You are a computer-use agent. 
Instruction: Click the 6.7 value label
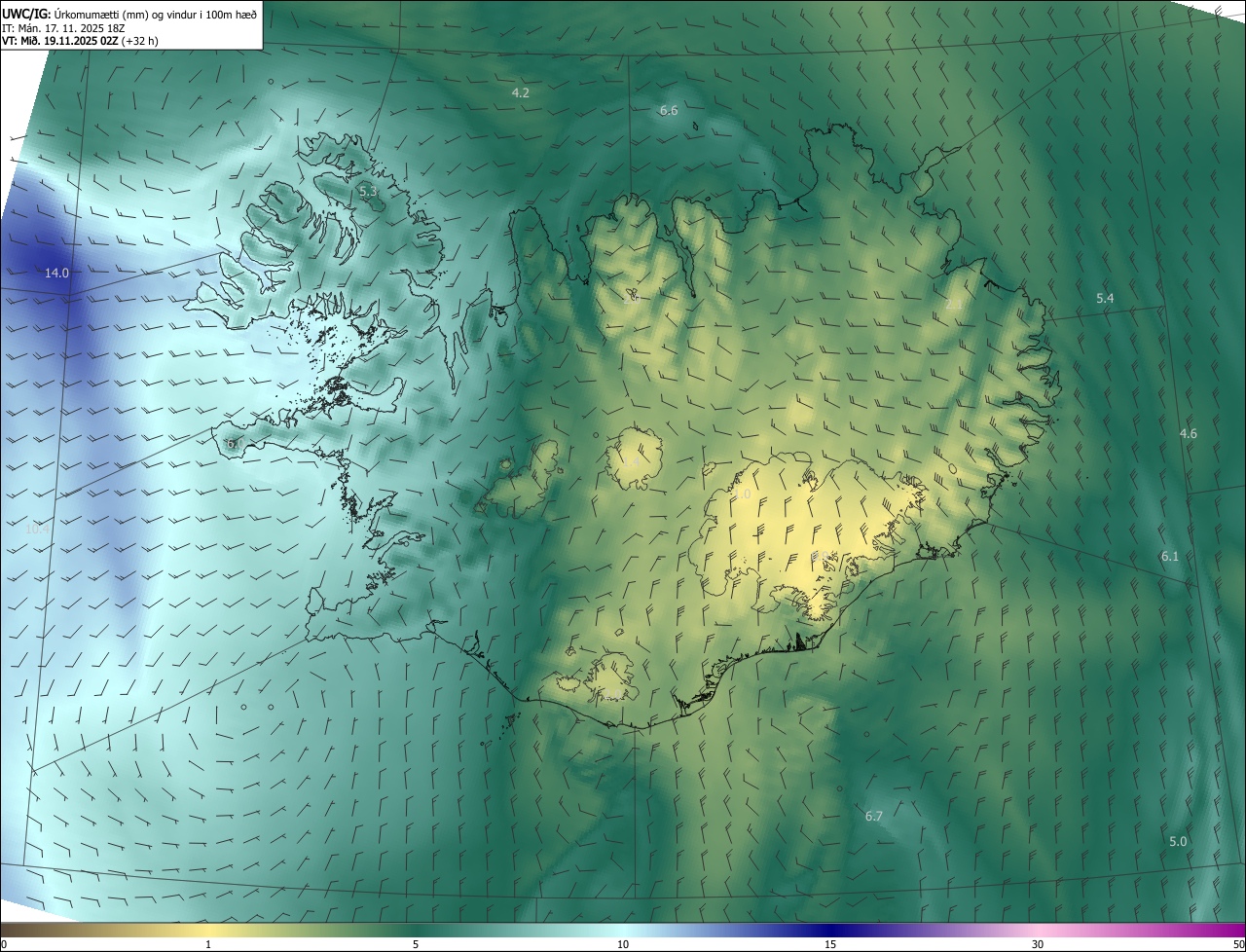point(874,816)
